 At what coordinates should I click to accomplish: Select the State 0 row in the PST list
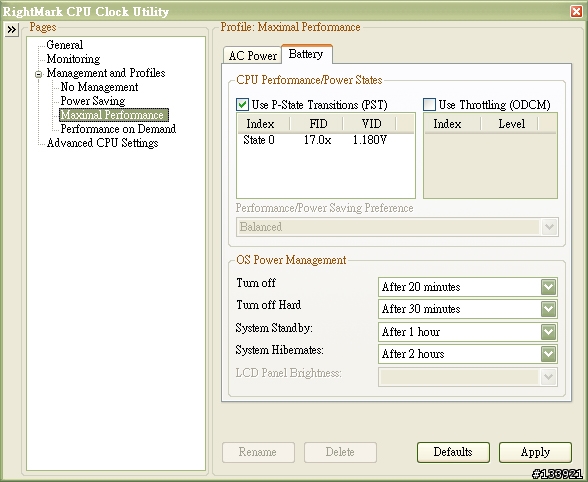pos(326,140)
